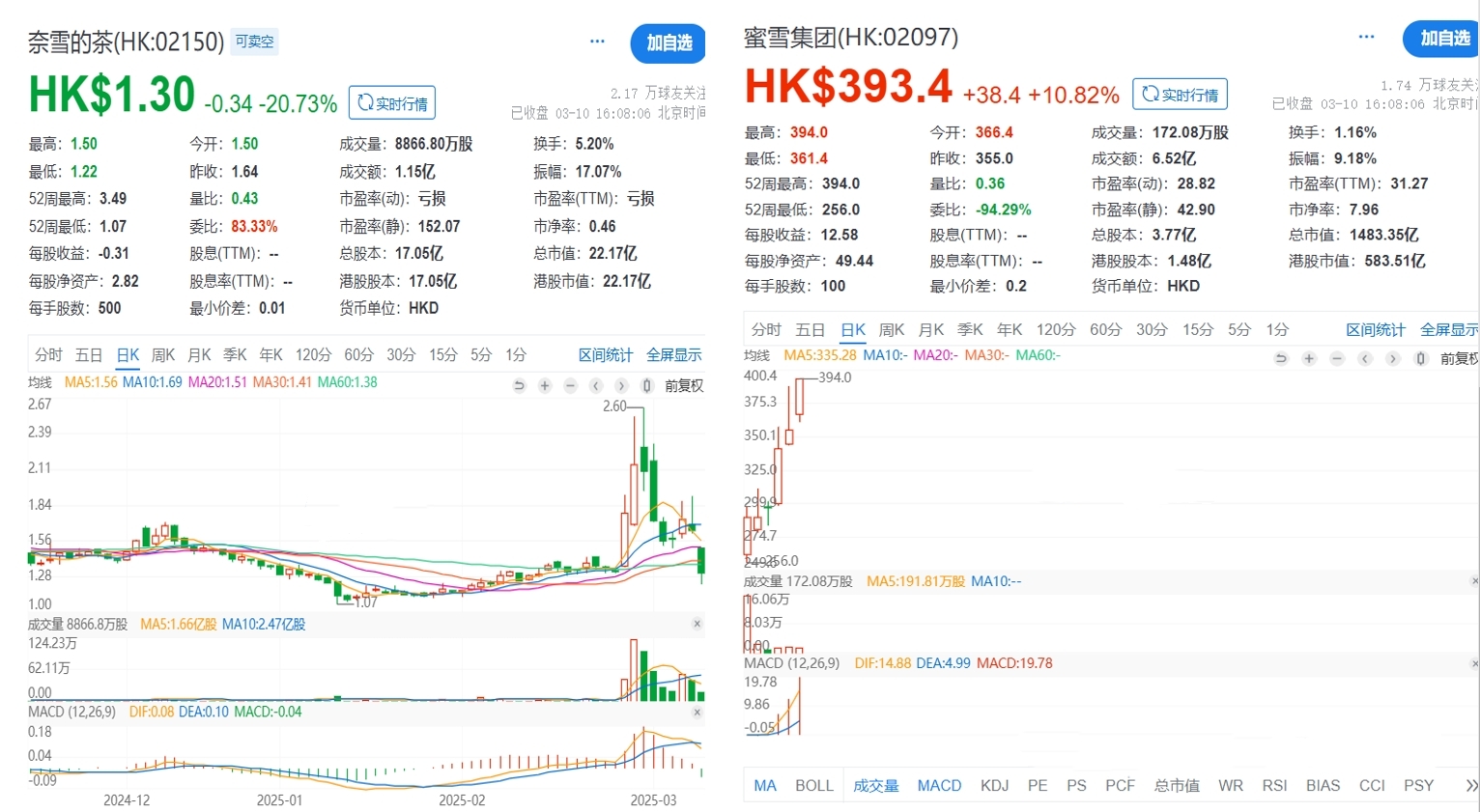1480x812 pixels.
Task: Click the 总市值 1483.35亿 value
Action: coord(1384,235)
